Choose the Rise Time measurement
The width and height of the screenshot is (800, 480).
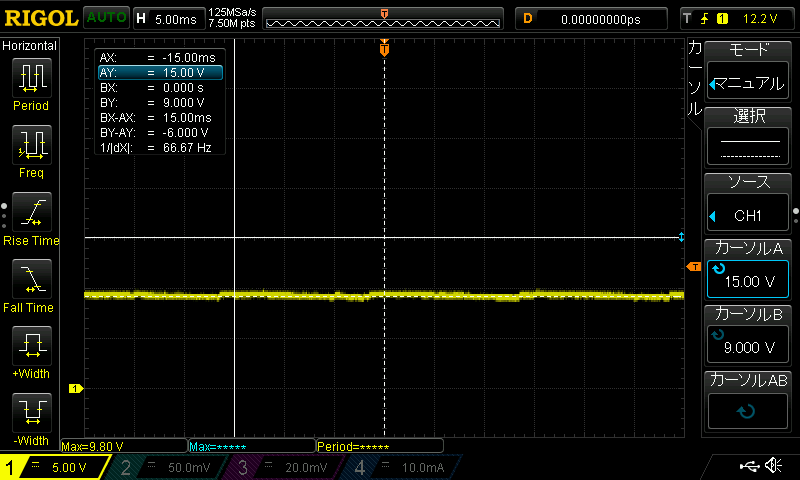coord(31,216)
